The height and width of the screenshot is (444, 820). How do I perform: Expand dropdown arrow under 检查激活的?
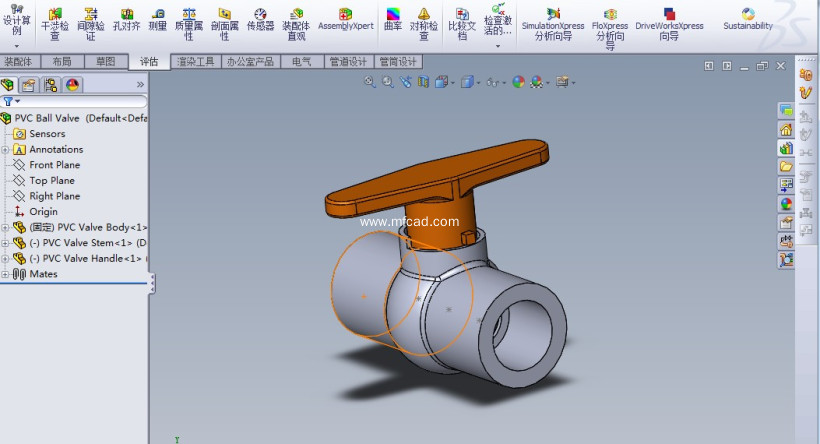(x=498, y=45)
